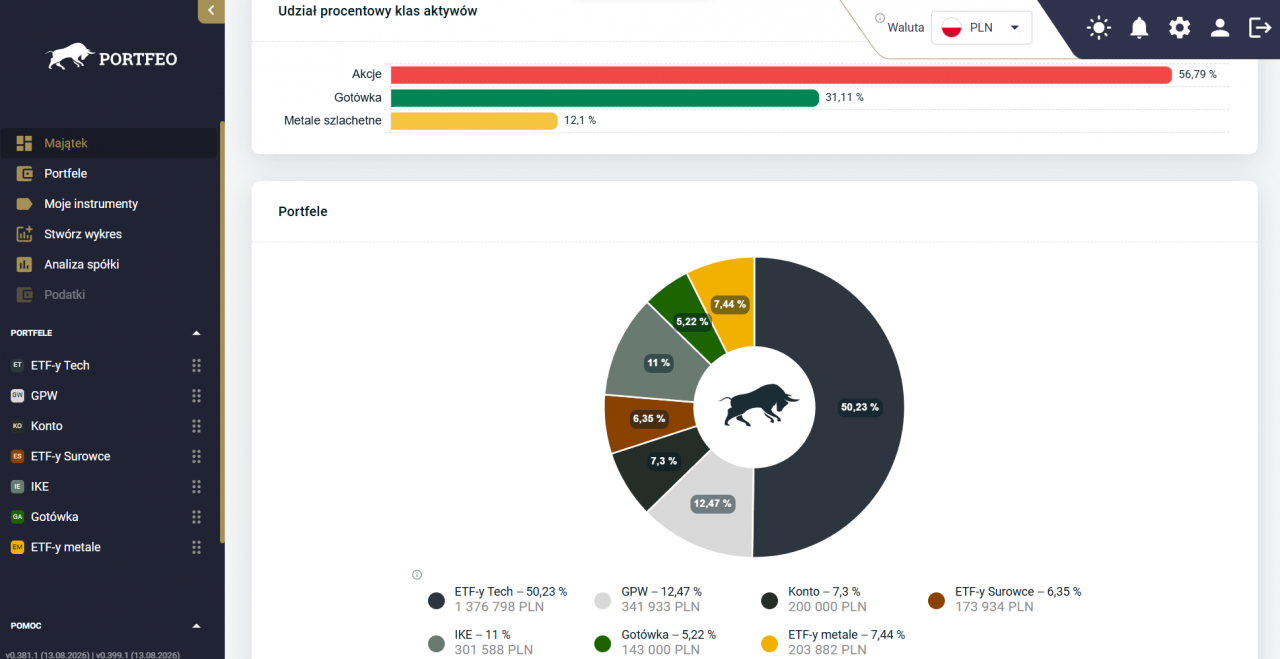Open notifications bell icon
This screenshot has height=659, width=1280.
click(x=1139, y=28)
